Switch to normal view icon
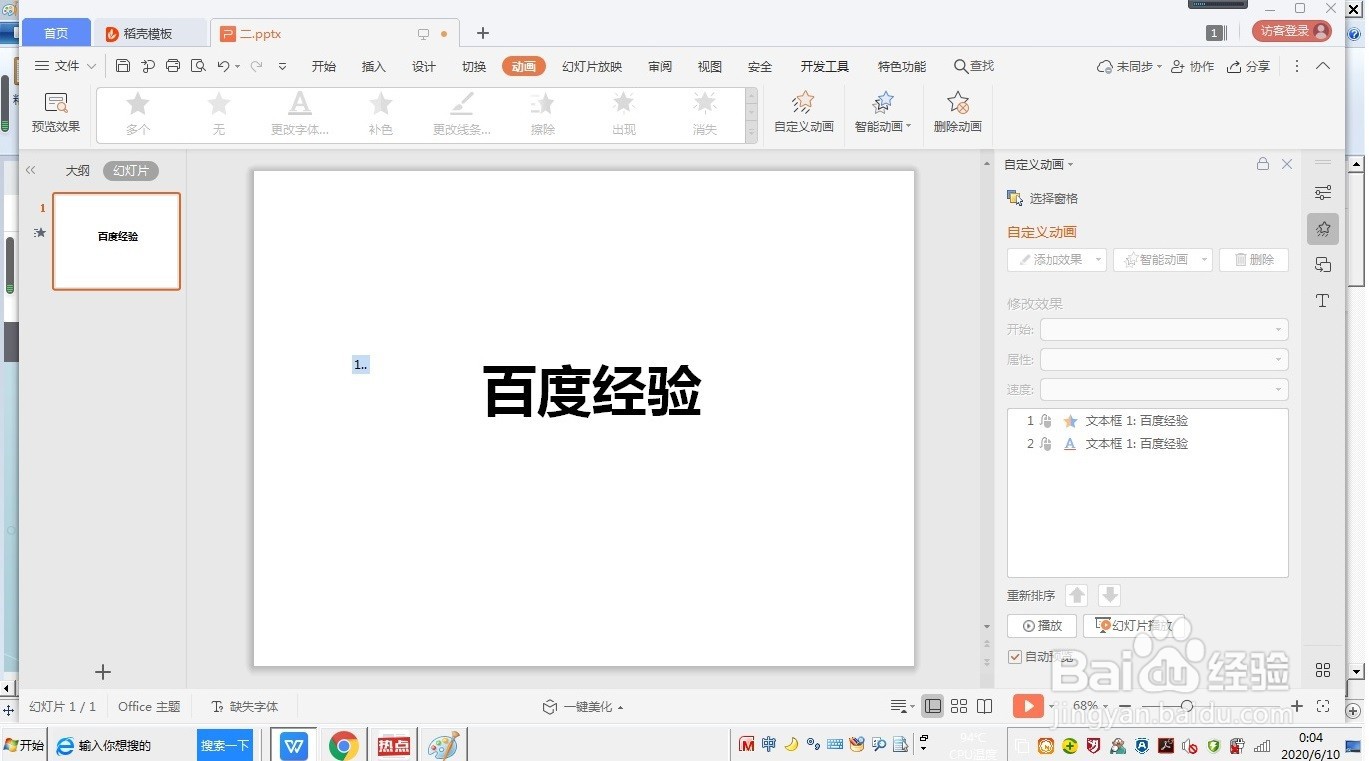The width and height of the screenshot is (1369, 761). (933, 706)
